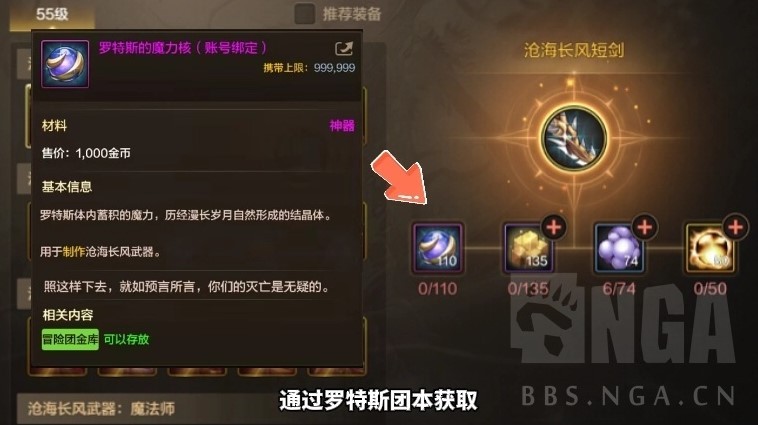This screenshot has height=425, width=758.
Task: Select the purple cluster material requiring 74
Action: (x=619, y=247)
